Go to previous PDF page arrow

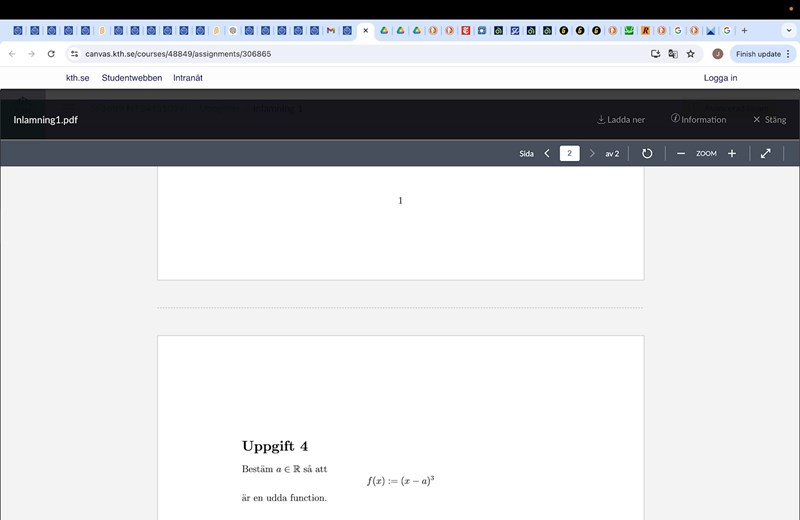547,153
